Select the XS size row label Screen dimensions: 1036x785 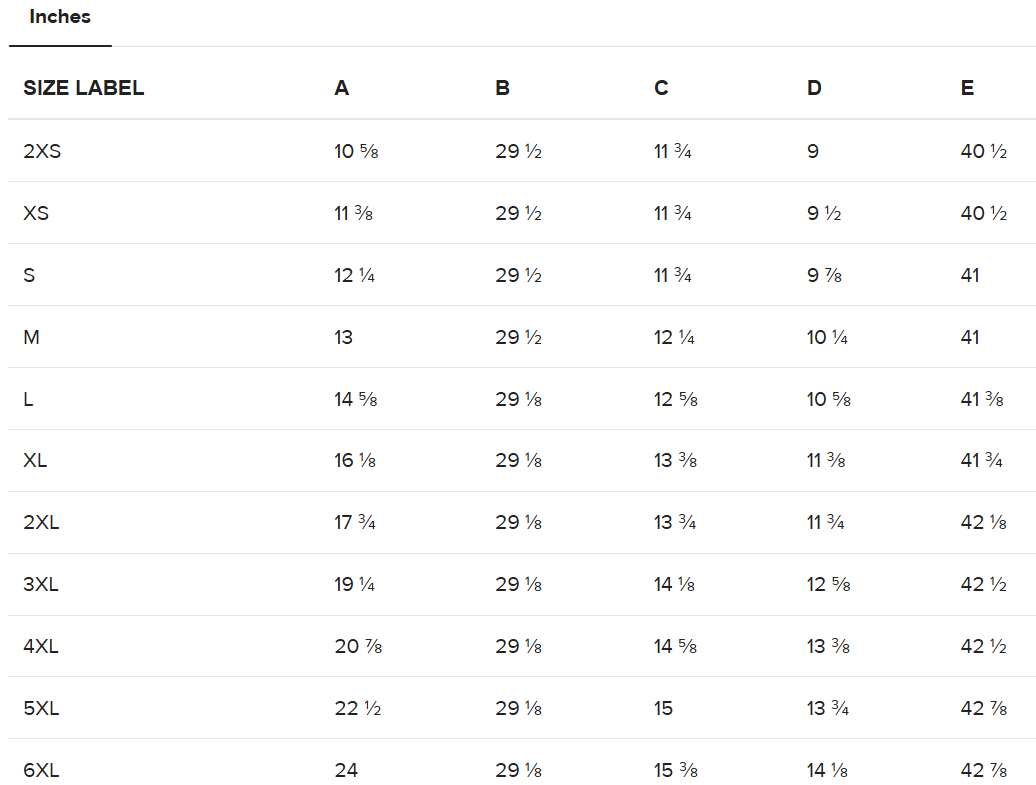(x=36, y=214)
